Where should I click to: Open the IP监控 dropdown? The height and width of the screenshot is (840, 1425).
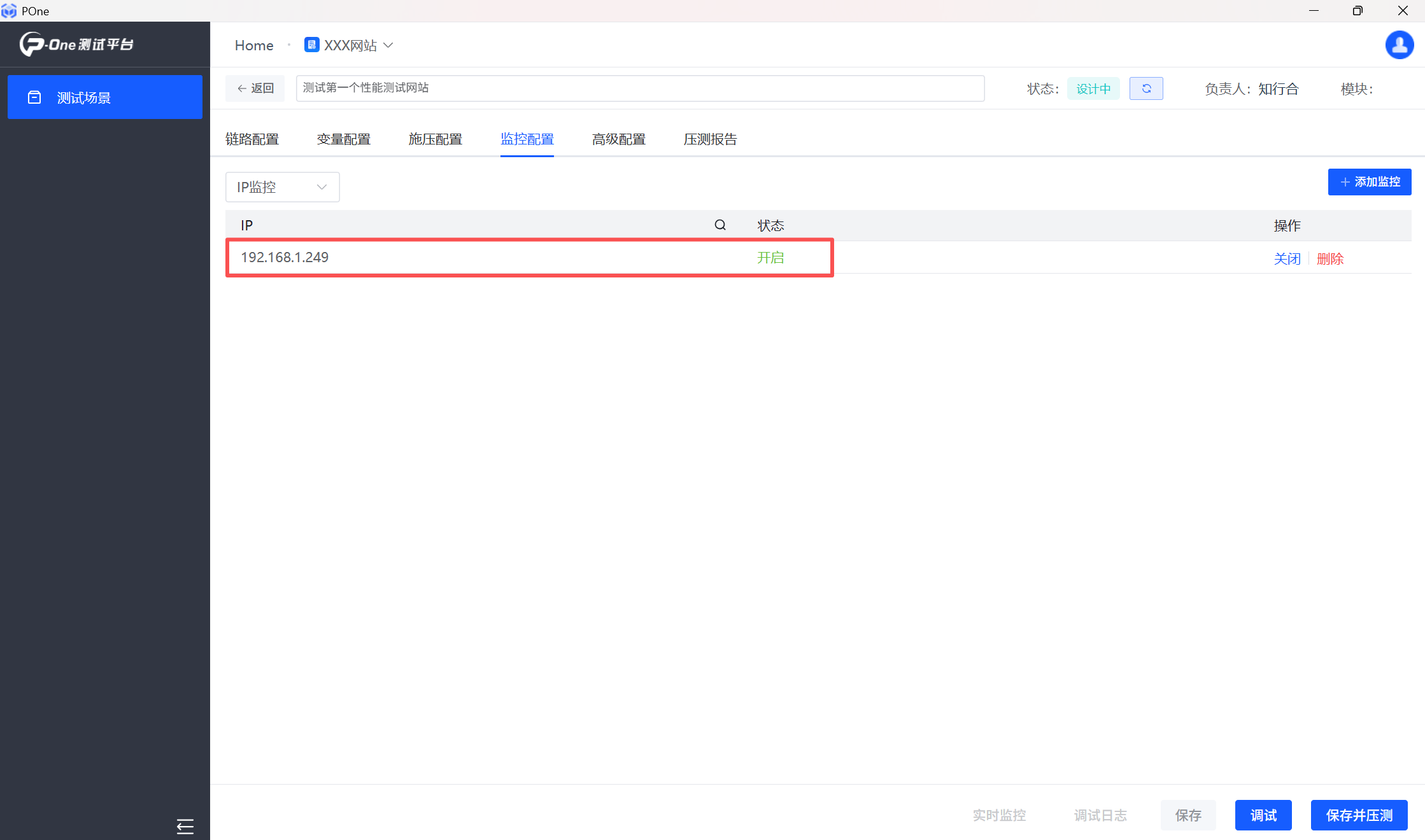282,187
